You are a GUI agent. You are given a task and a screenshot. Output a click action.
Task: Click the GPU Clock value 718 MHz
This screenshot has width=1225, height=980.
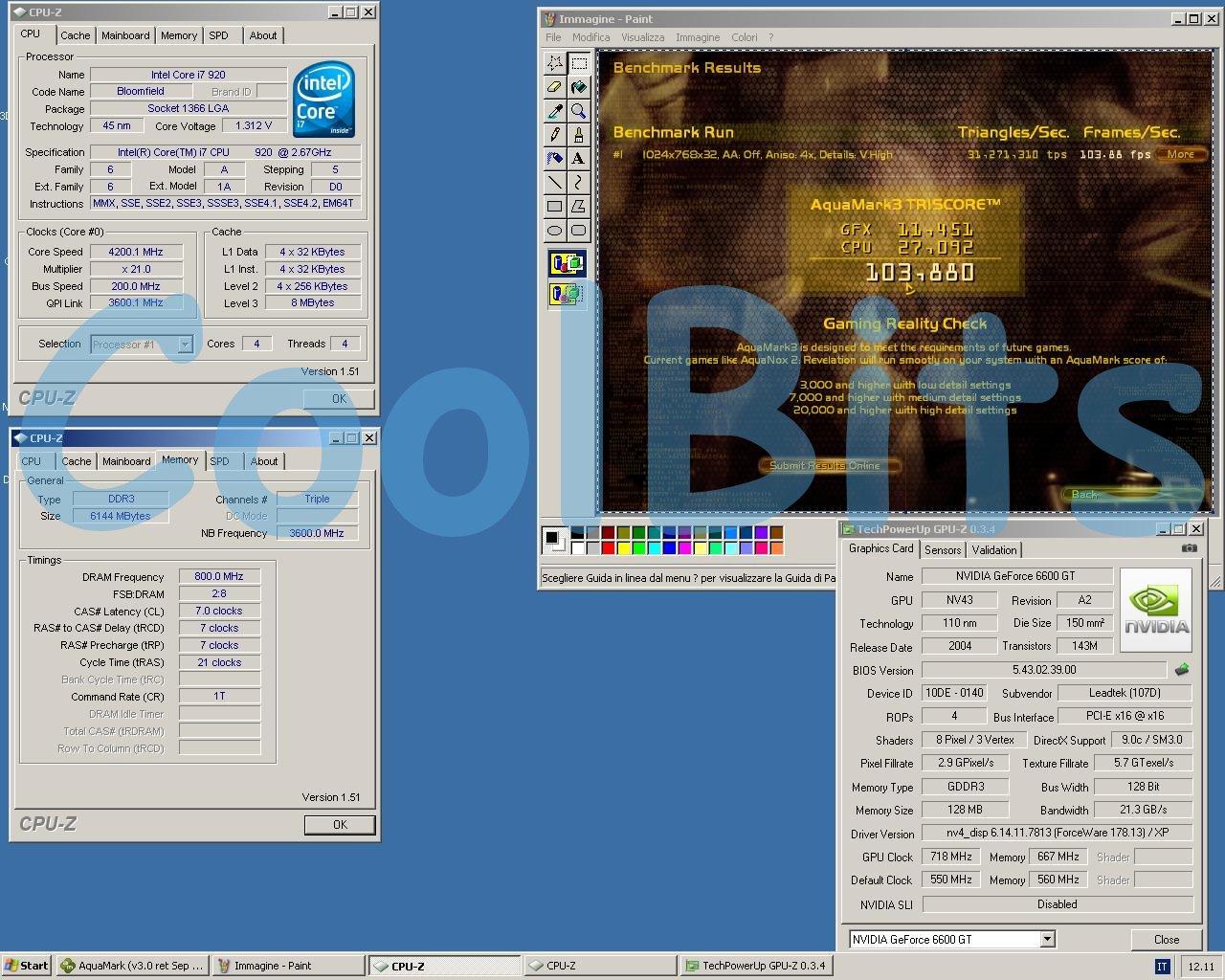tap(951, 857)
